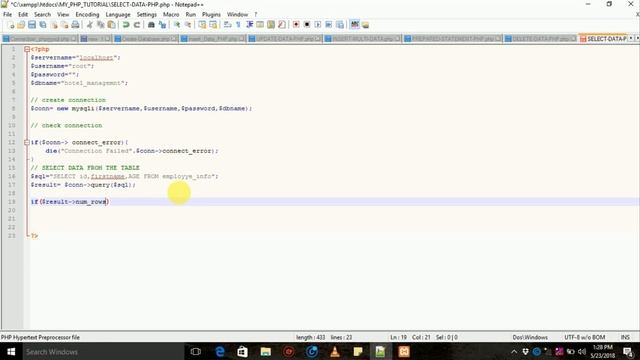Image resolution: width=640 pixels, height=360 pixels.
Task: Click the Paste toolbar icon
Action: 111,25
